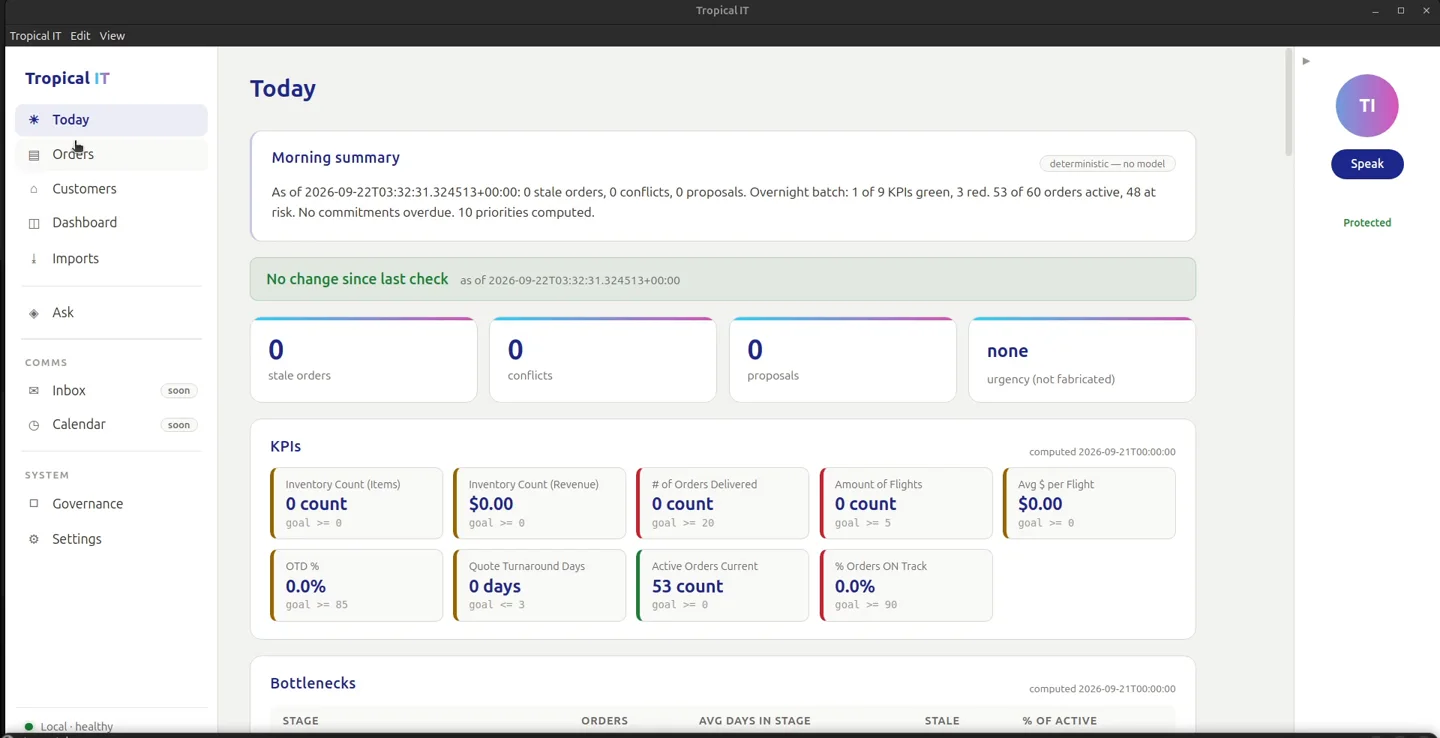Click the 'Today' page title
The width and height of the screenshot is (1440, 738).
[283, 88]
